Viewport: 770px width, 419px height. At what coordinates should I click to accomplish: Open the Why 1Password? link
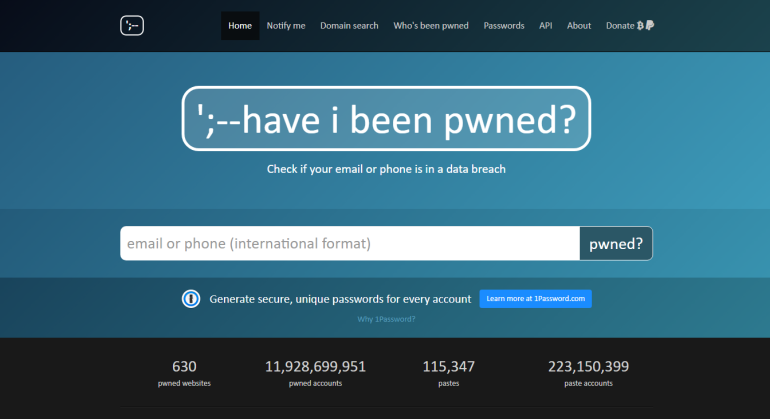(386, 319)
